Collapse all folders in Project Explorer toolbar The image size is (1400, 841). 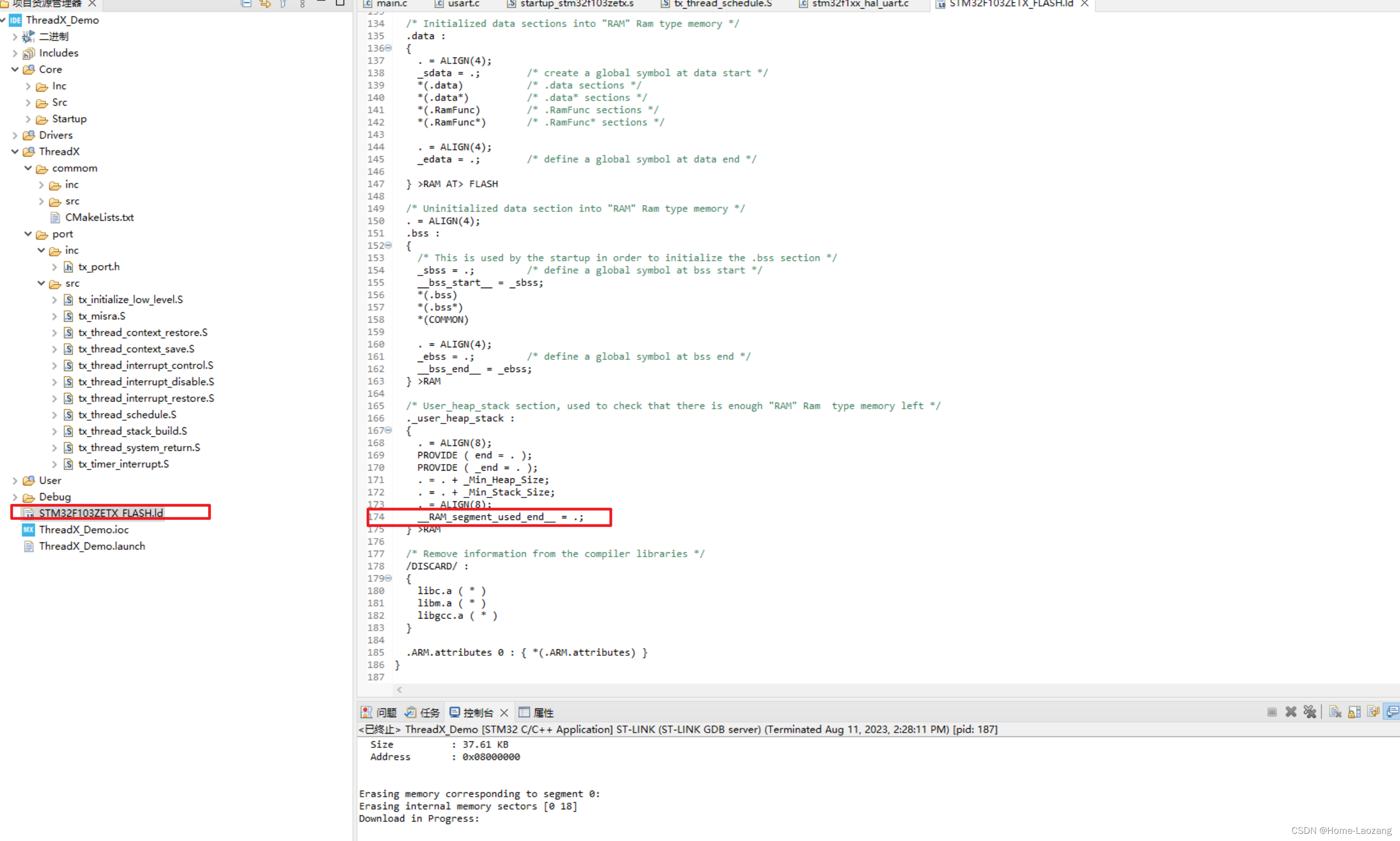click(246, 4)
